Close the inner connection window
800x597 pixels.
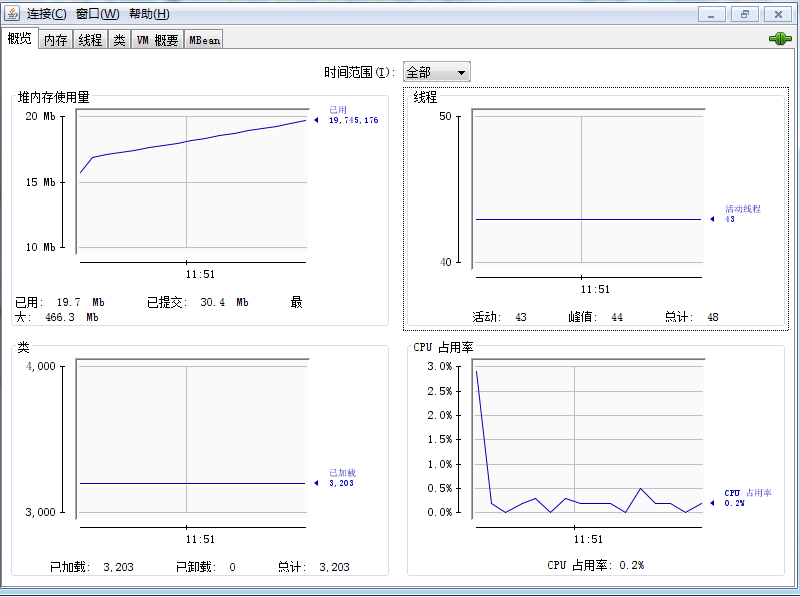pyautogui.click(x=778, y=14)
